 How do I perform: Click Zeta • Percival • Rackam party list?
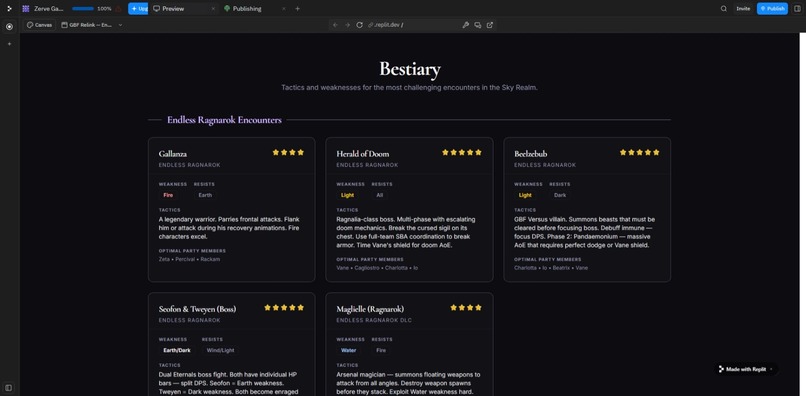pos(190,259)
